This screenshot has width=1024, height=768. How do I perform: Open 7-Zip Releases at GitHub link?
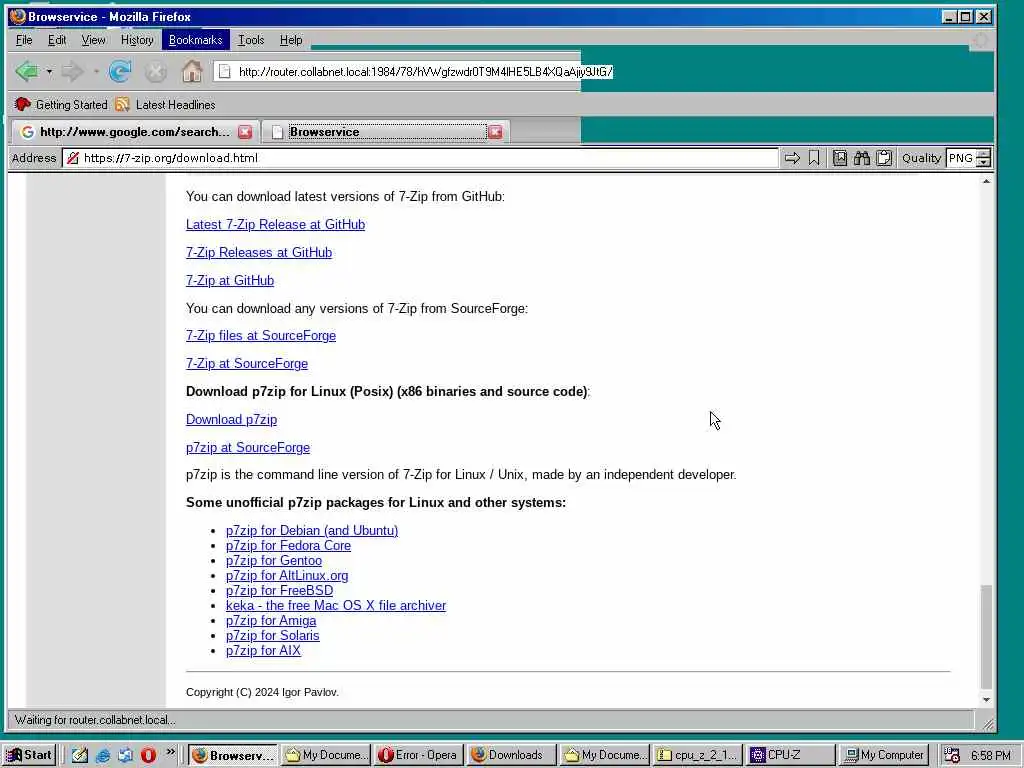pyautogui.click(x=259, y=253)
